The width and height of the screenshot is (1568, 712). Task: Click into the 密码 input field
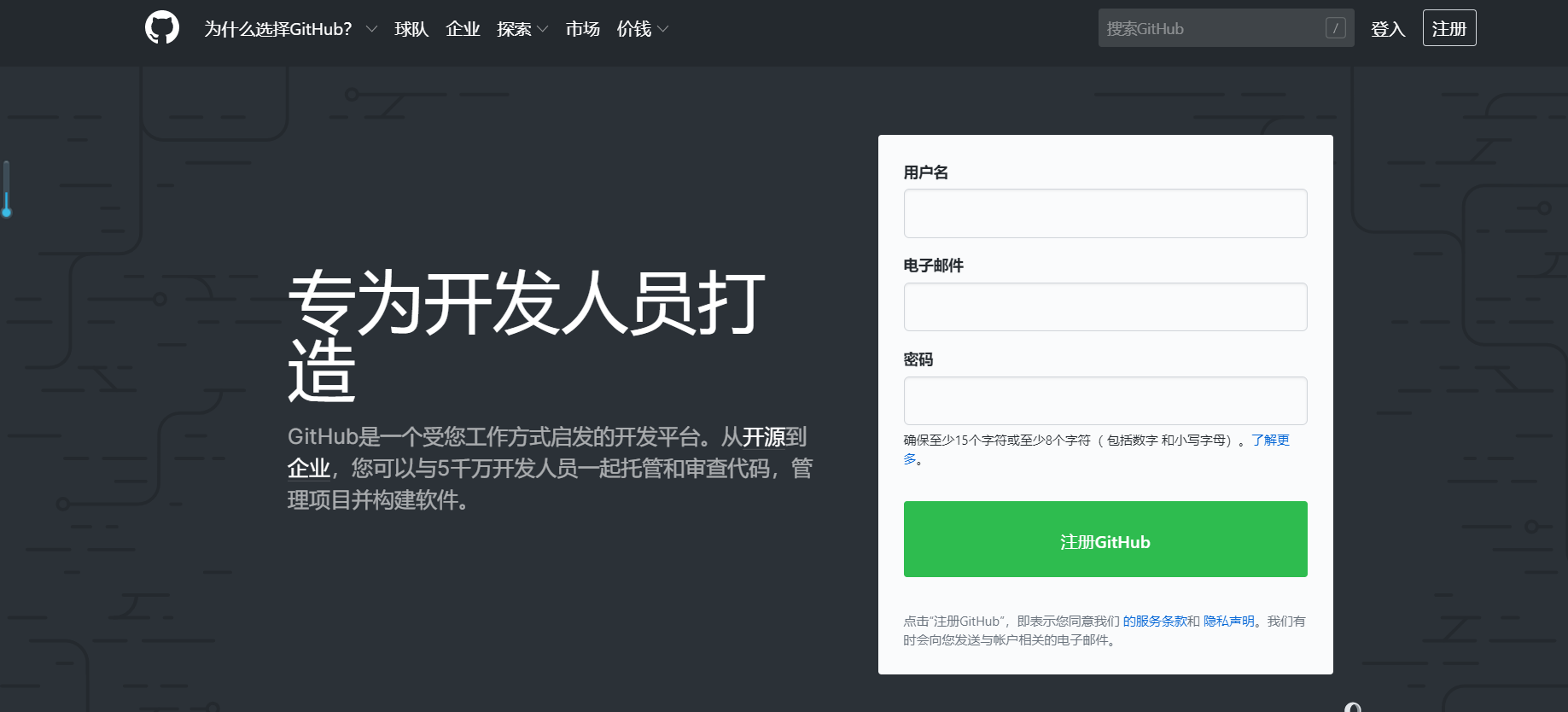(x=1105, y=400)
